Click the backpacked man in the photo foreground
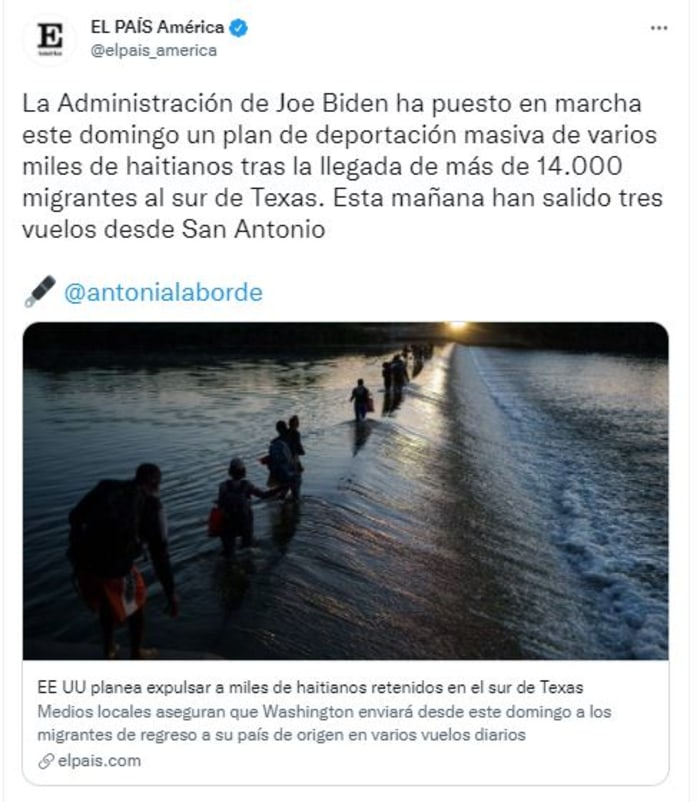 pyautogui.click(x=122, y=560)
